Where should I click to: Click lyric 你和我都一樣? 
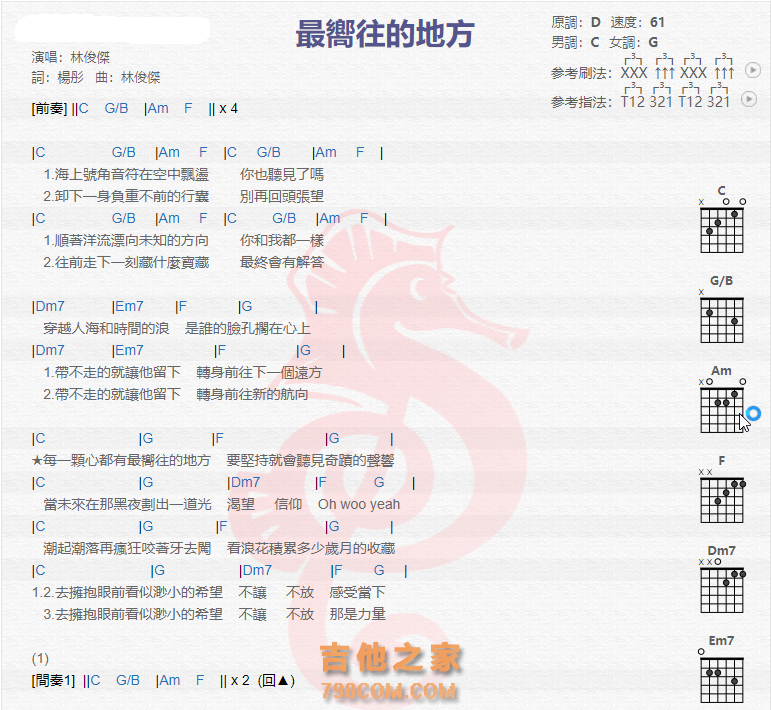click(282, 240)
